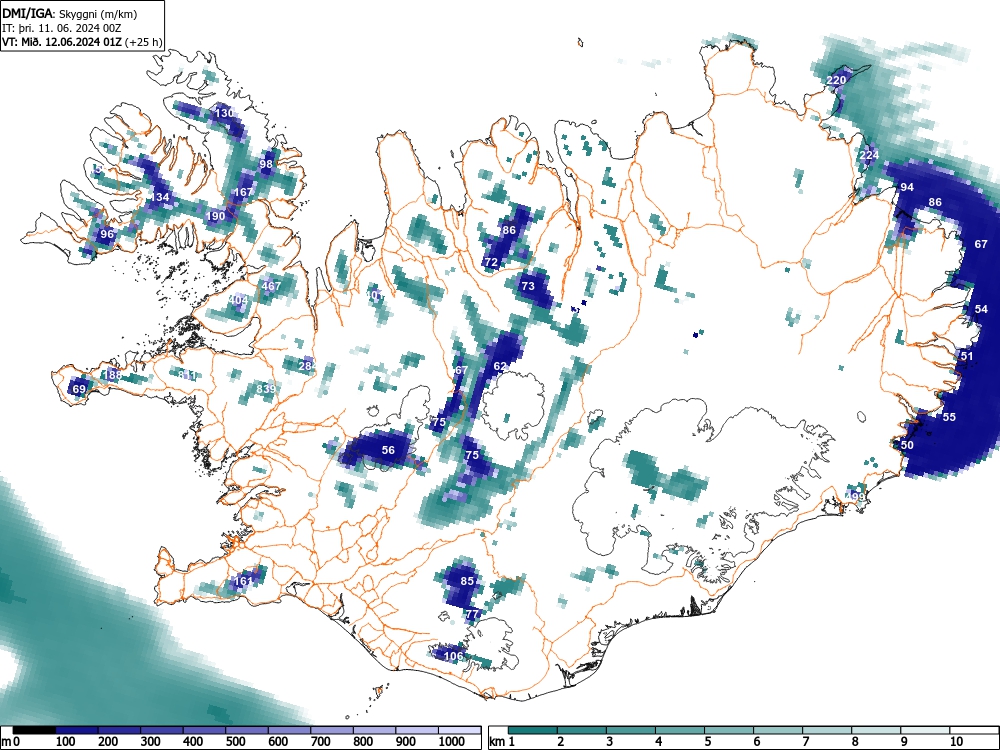
Task: Click the 839 visibility value
Action: click(266, 388)
